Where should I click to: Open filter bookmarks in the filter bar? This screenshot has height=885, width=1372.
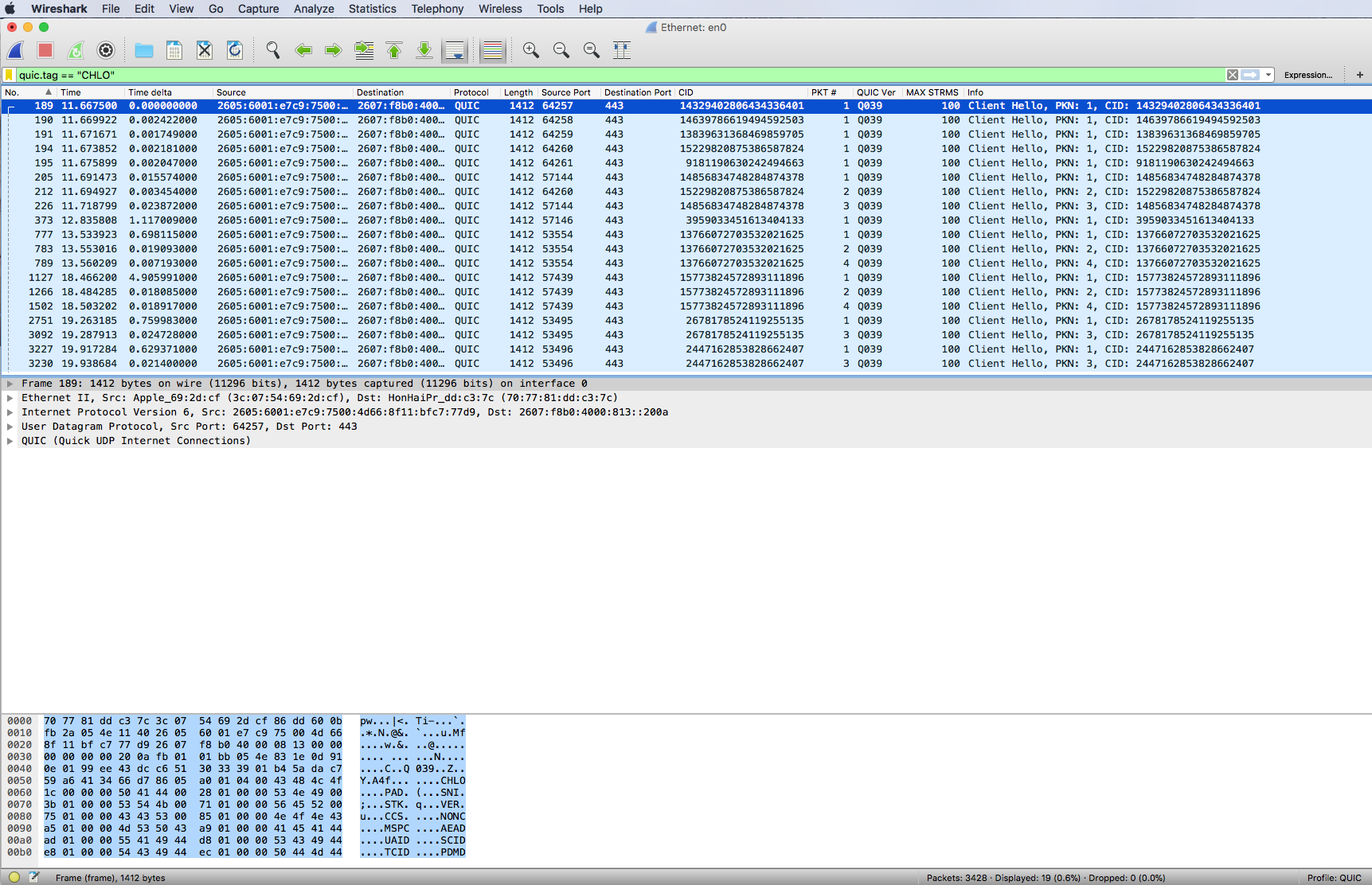(x=8, y=74)
